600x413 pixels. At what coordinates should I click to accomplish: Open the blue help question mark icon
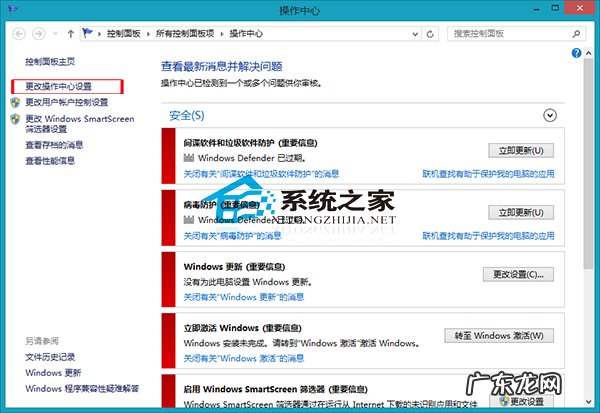coord(576,53)
